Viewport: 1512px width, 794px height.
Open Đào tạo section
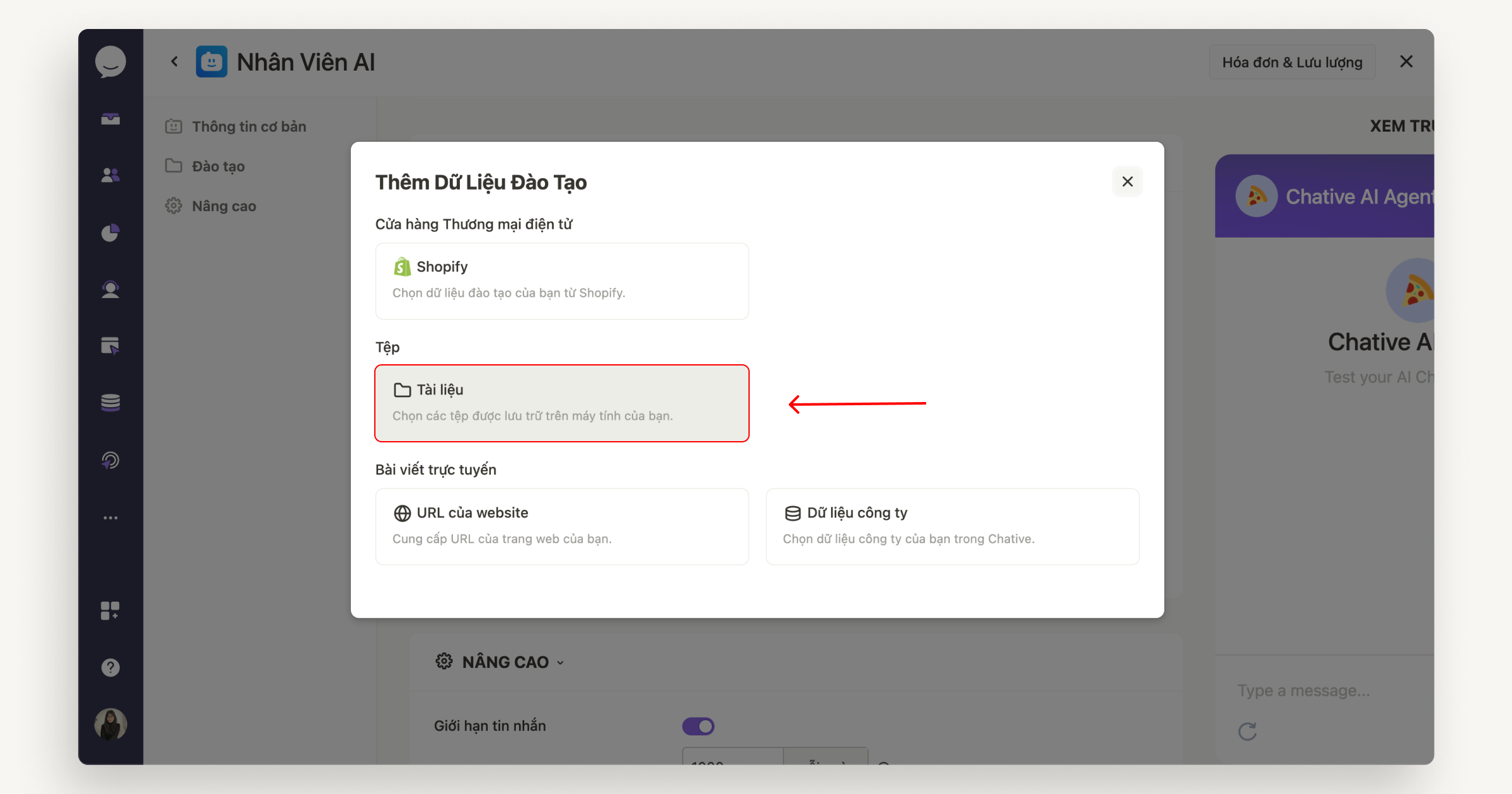tap(205, 166)
